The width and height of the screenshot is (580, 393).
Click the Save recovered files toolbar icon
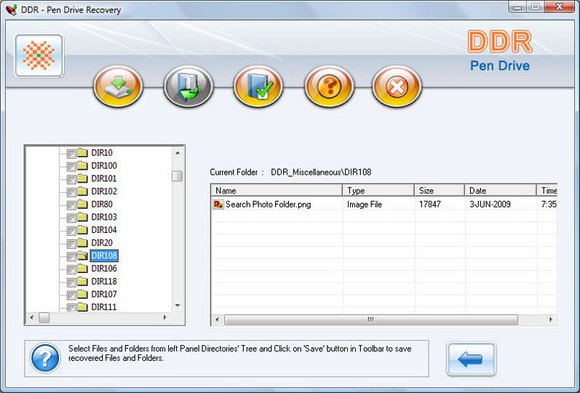188,87
